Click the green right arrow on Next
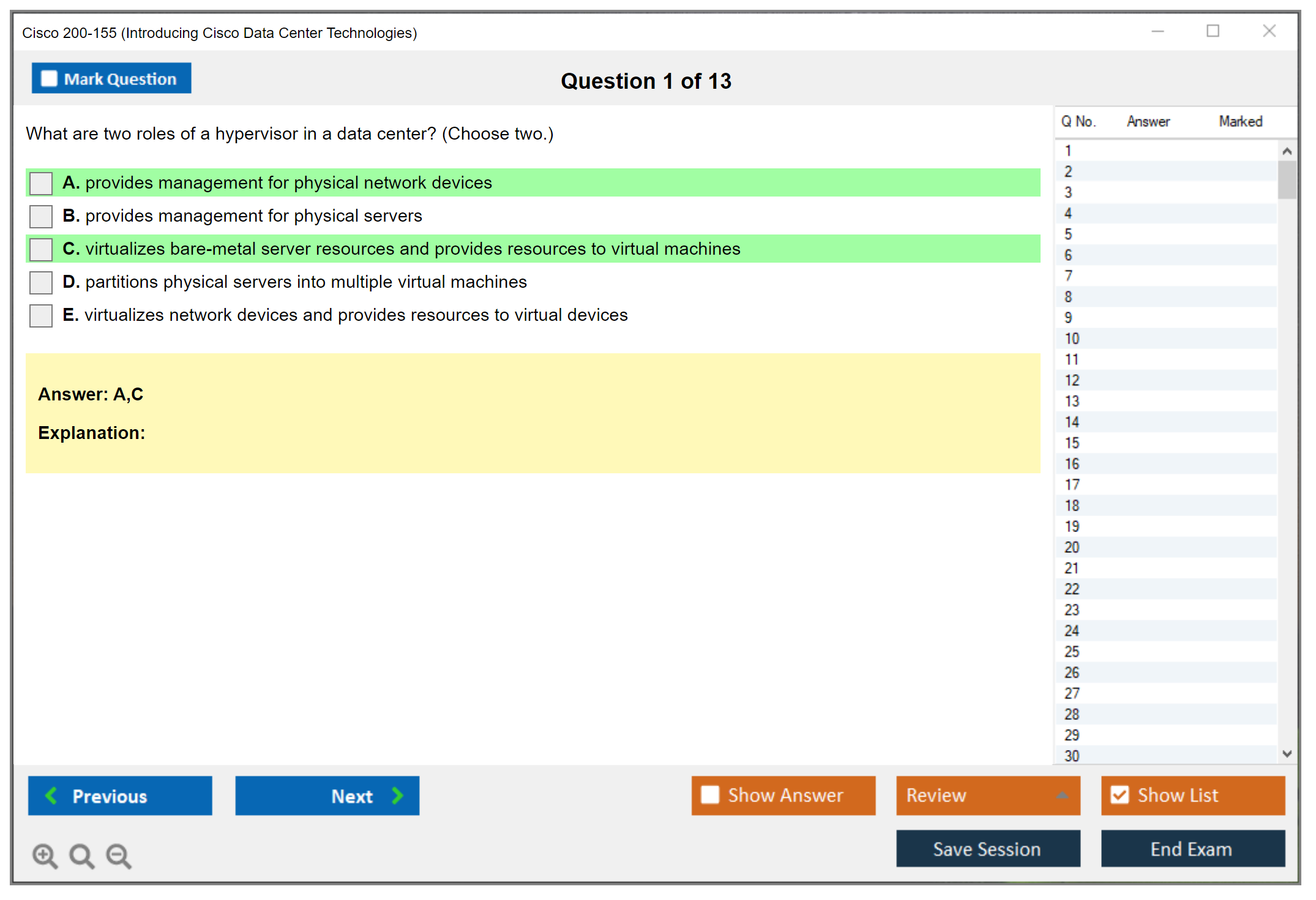The image size is (1316, 900). coord(397,795)
